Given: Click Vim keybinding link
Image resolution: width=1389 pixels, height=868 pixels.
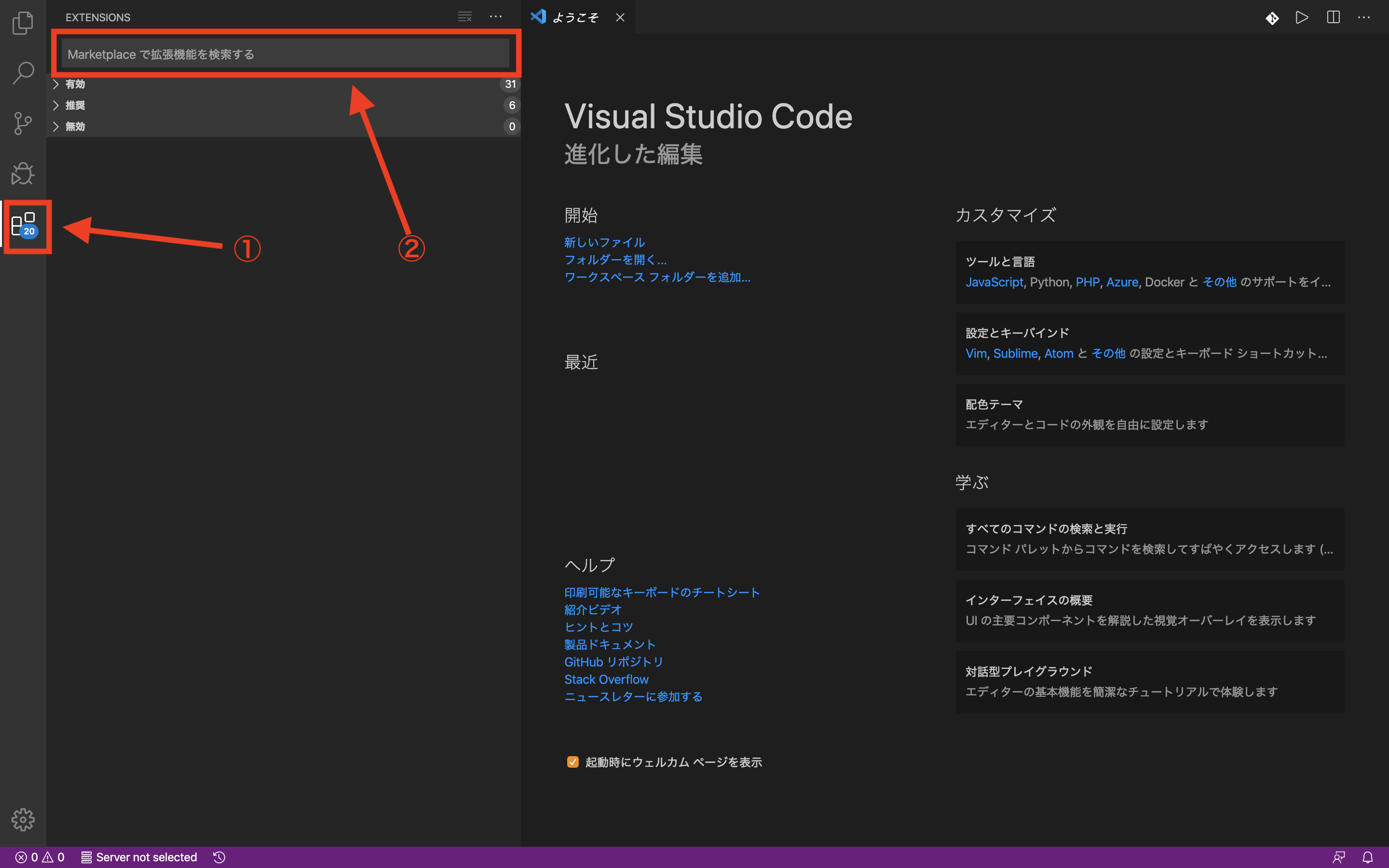Looking at the screenshot, I should (976, 353).
